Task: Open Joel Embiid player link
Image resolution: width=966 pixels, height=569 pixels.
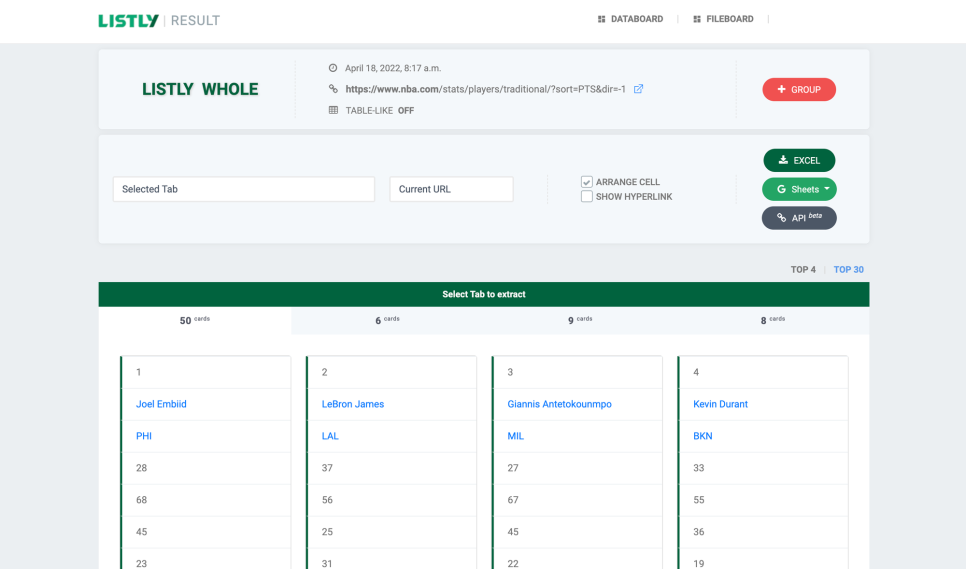Action: click(x=161, y=404)
